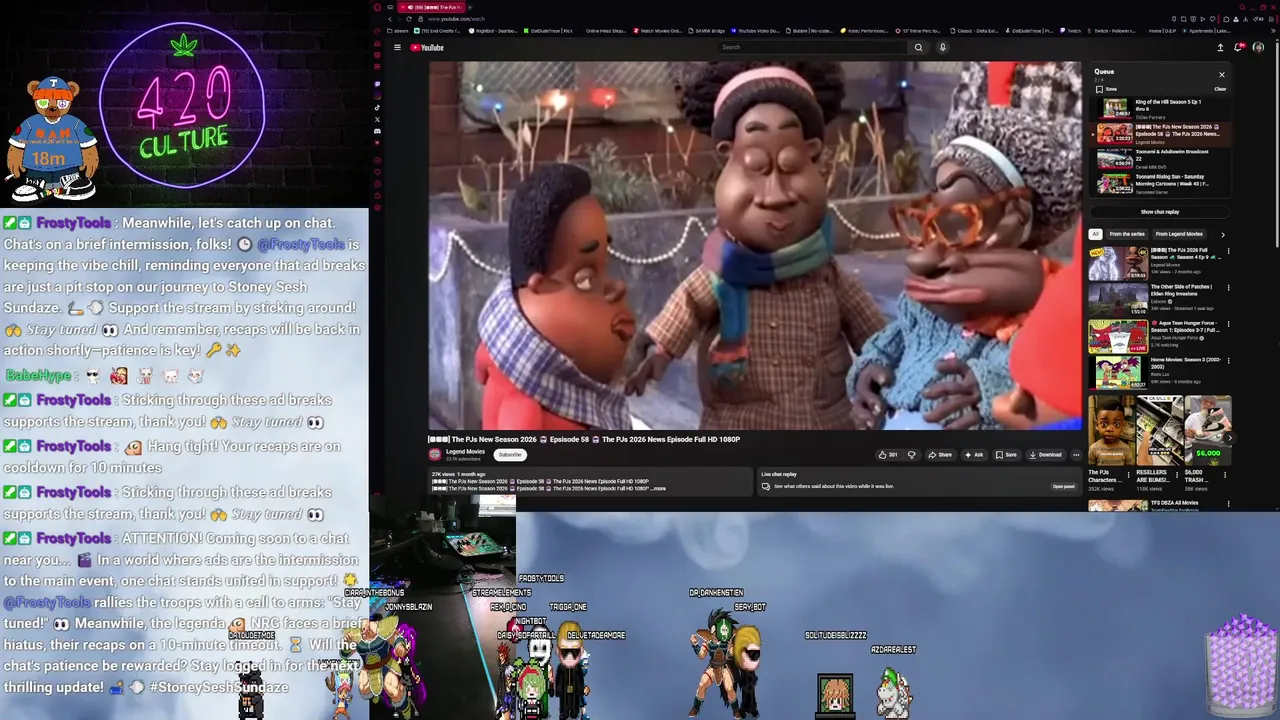The width and height of the screenshot is (1280, 720).
Task: Open The PJs Characters short thumbnail
Action: [1111, 430]
